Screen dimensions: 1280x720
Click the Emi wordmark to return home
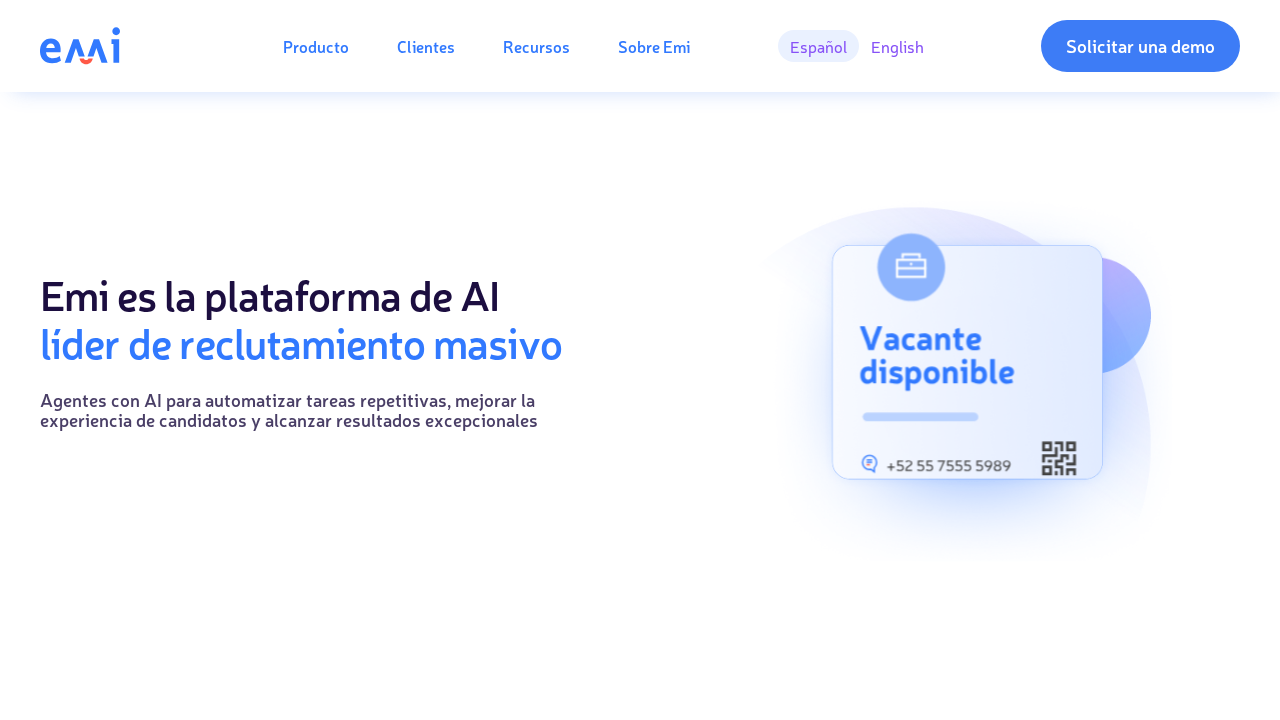(79, 45)
